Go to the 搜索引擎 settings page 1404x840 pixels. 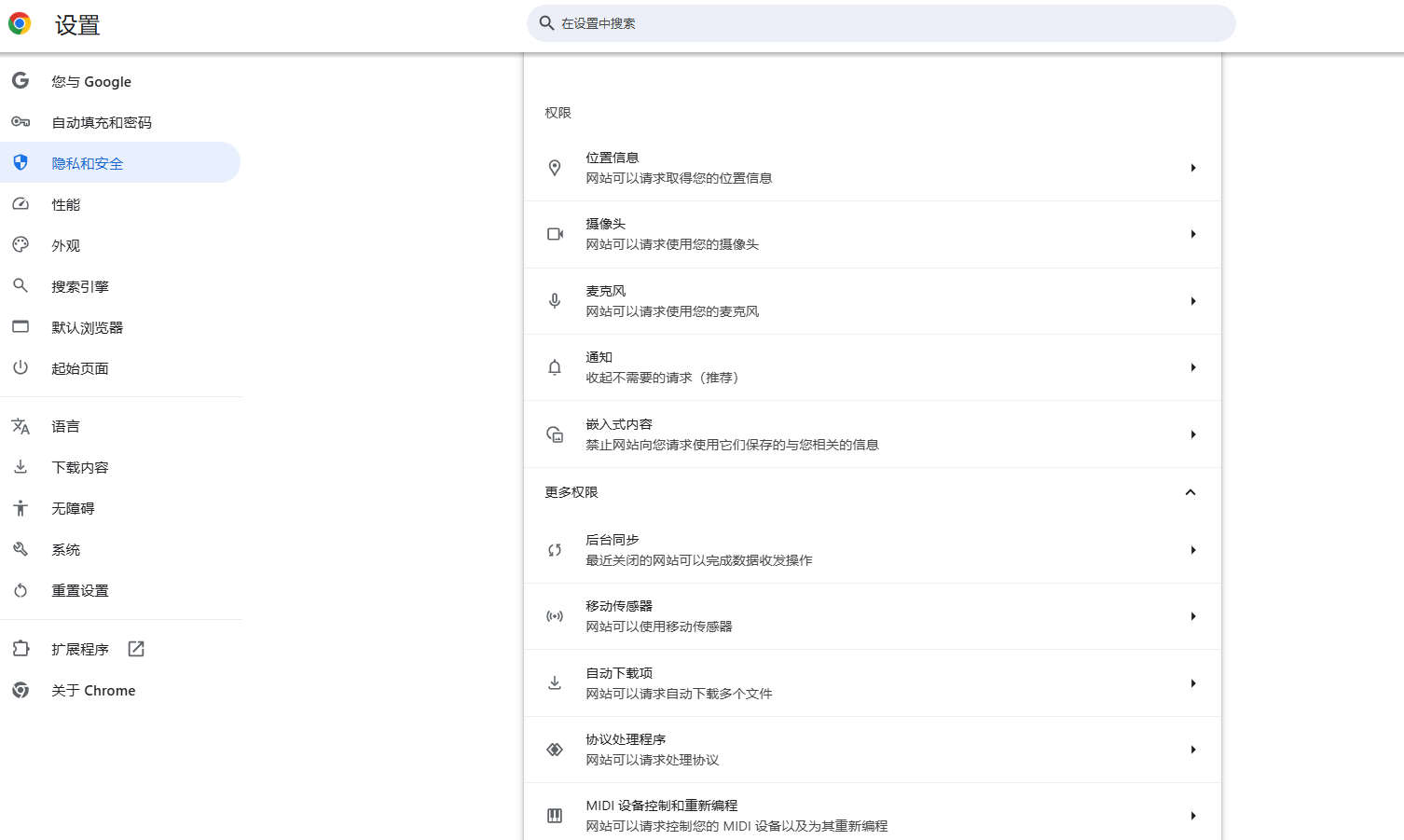(x=120, y=286)
